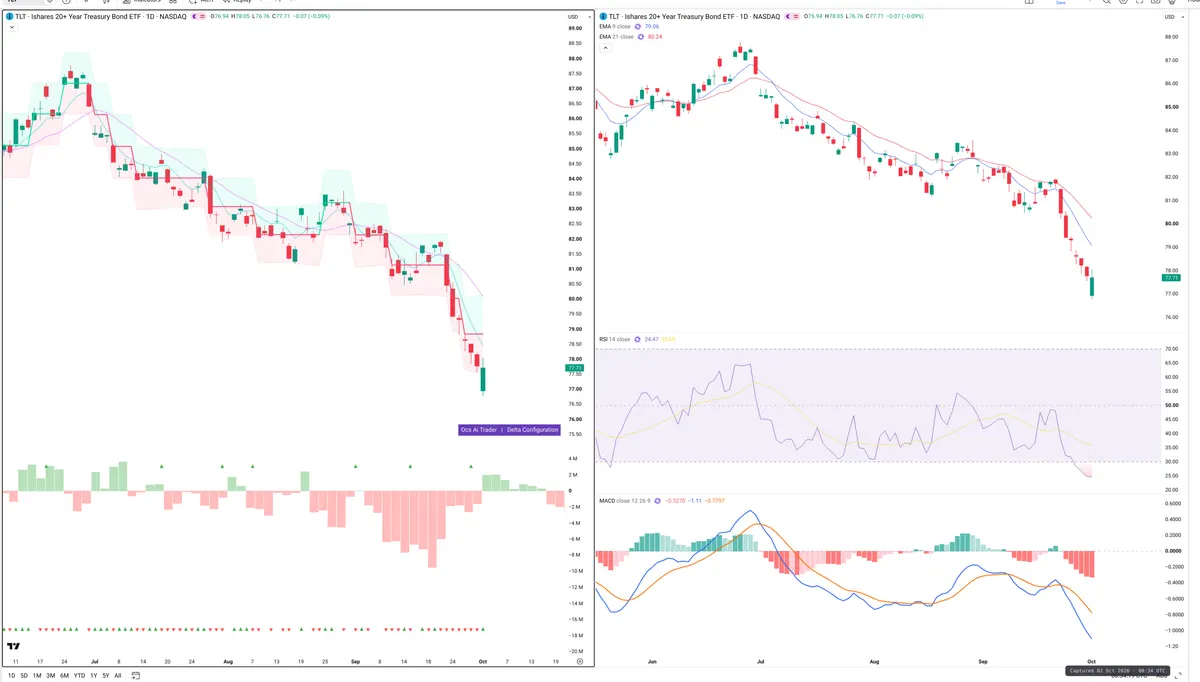
Task: Open time axis settings gear on left chart
Action: (580, 661)
